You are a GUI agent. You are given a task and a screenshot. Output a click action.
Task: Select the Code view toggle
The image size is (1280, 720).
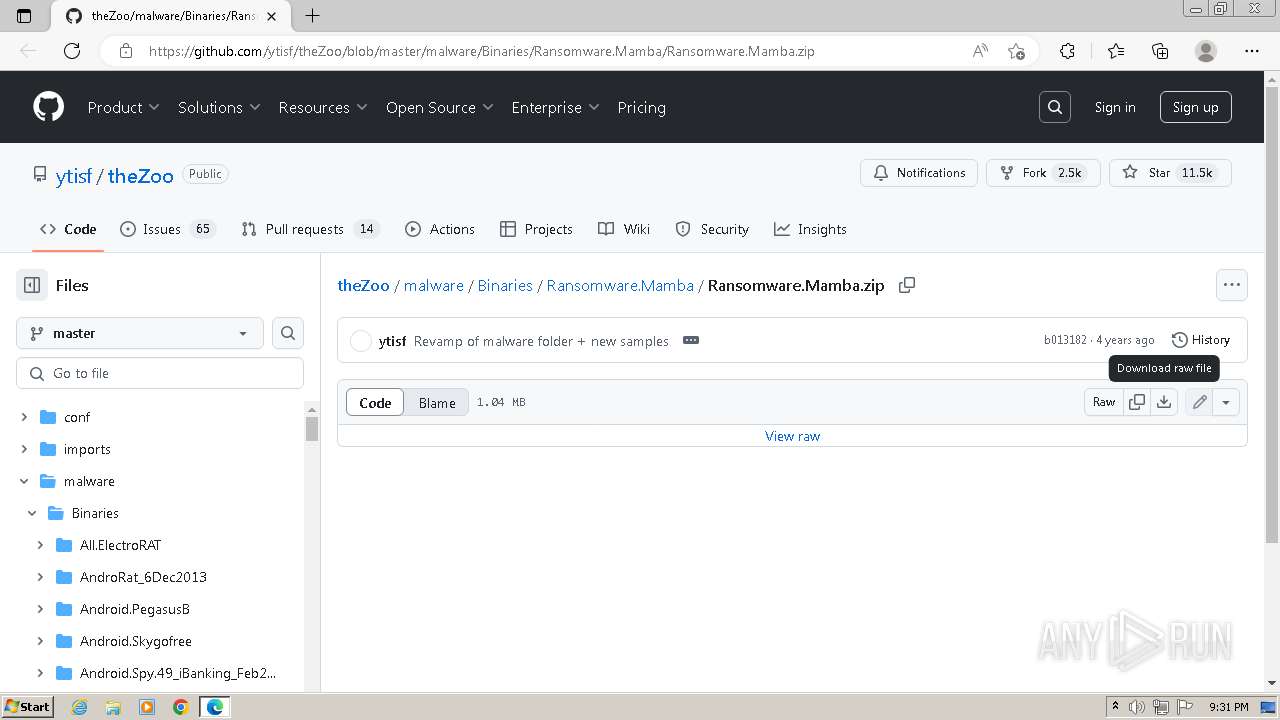(x=375, y=402)
